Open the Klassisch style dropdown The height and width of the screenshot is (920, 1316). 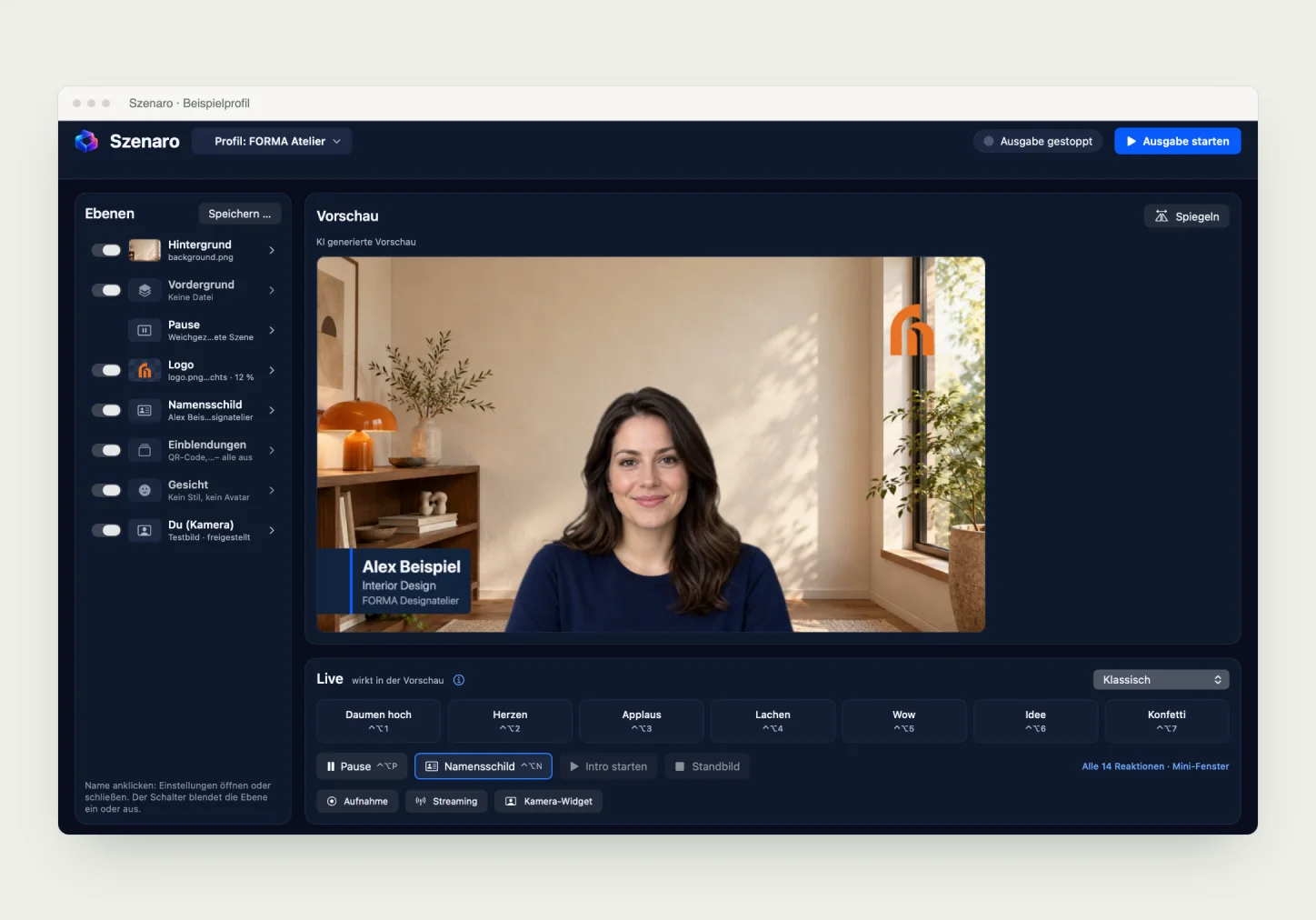coord(1161,680)
